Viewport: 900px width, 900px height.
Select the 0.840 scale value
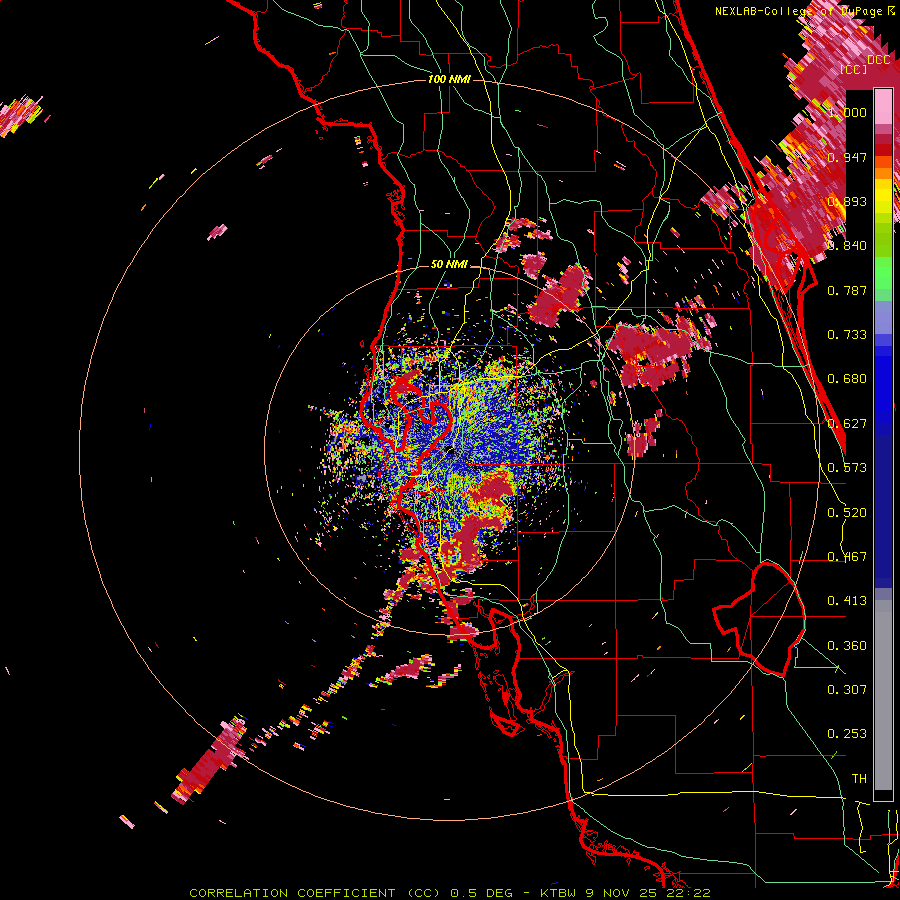point(847,246)
